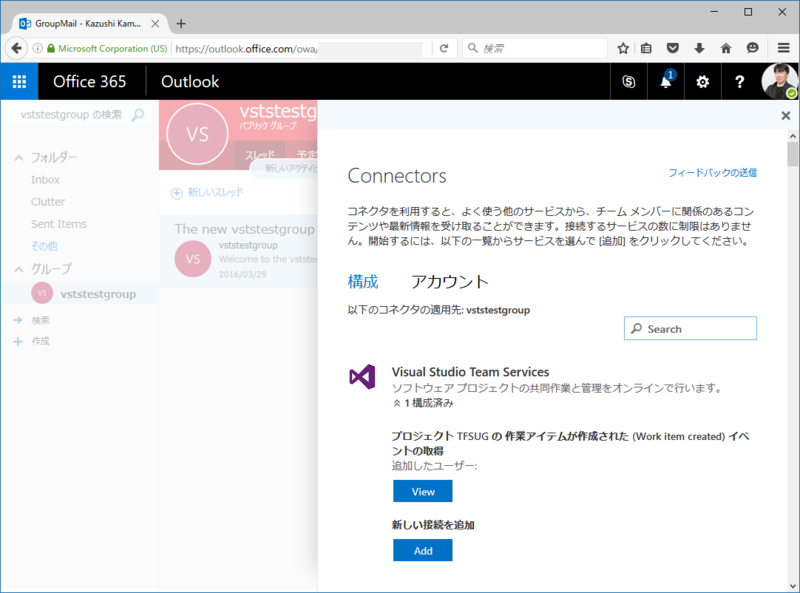Open the Clutter folder
Screen dimensions: 800x593
pos(48,202)
